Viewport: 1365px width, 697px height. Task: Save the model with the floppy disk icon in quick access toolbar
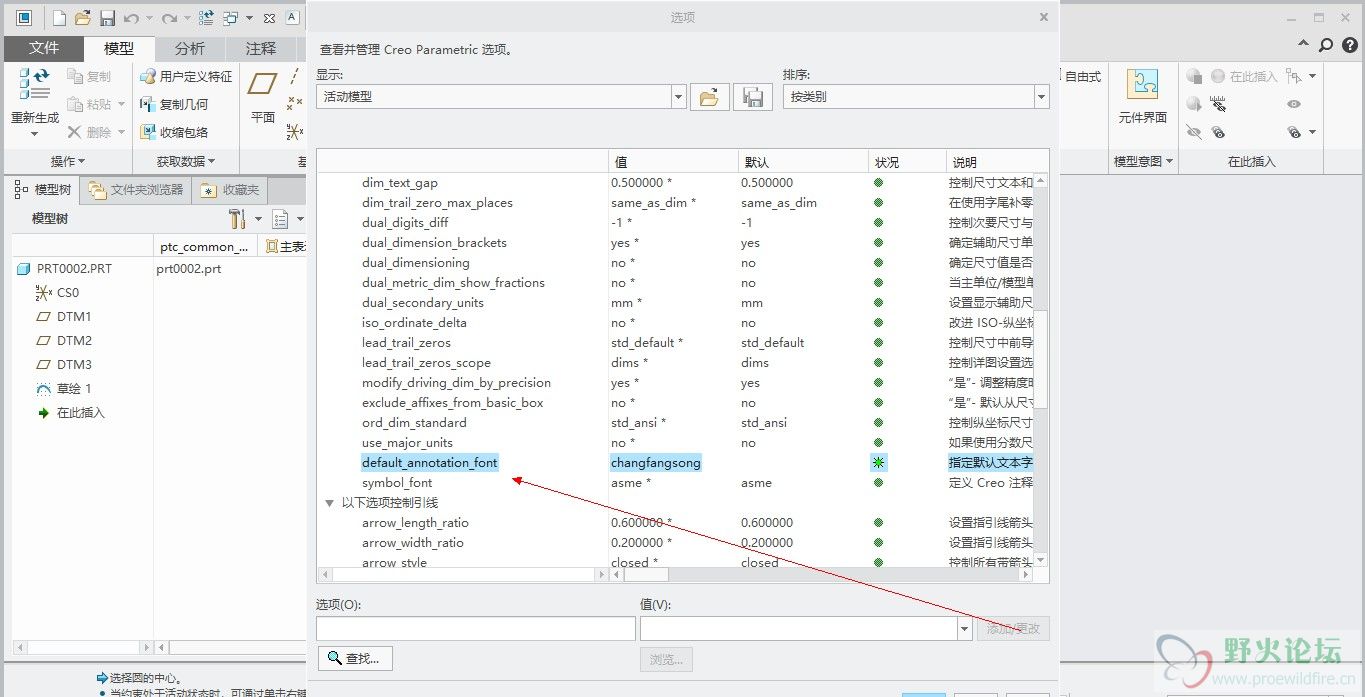pos(106,18)
